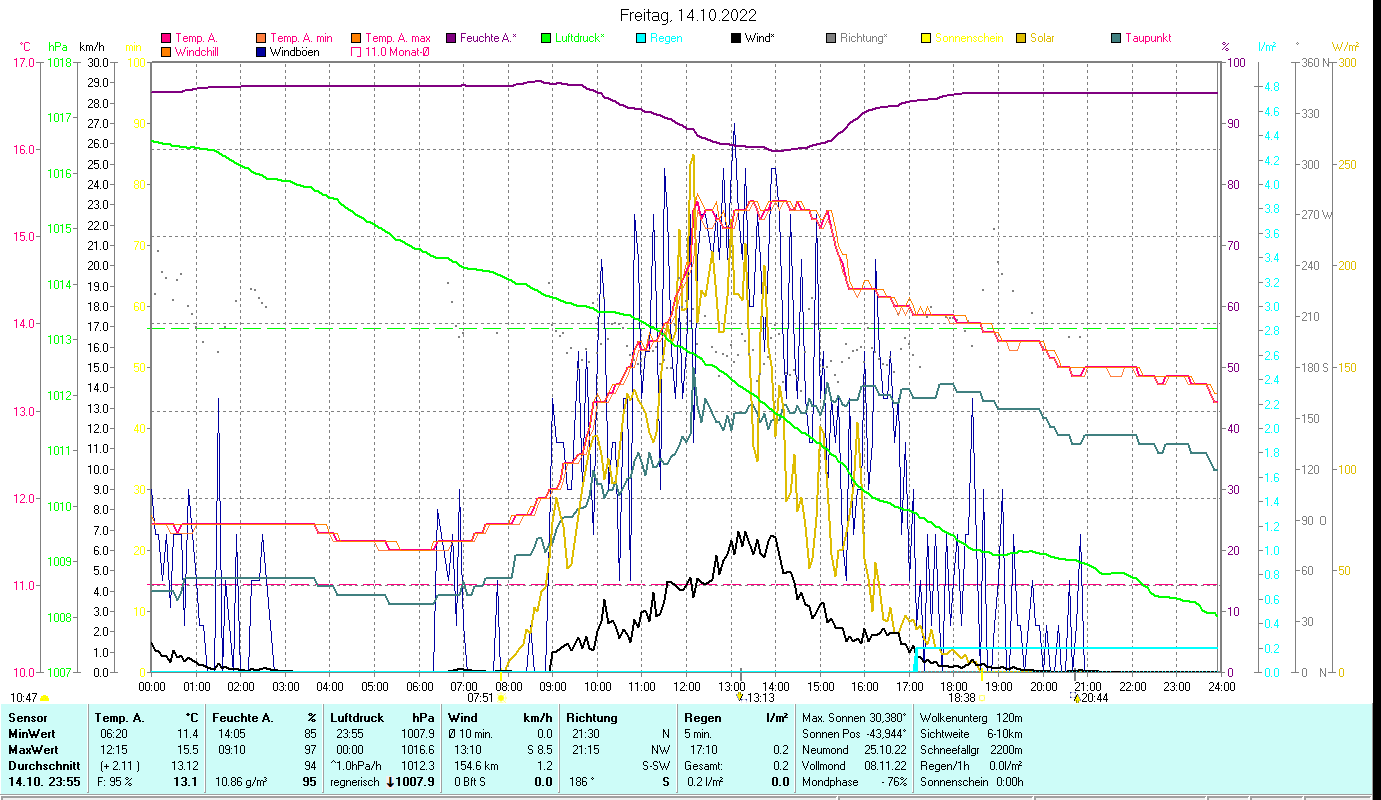
Task: Click the MaxWert row label
Action: click(x=34, y=750)
